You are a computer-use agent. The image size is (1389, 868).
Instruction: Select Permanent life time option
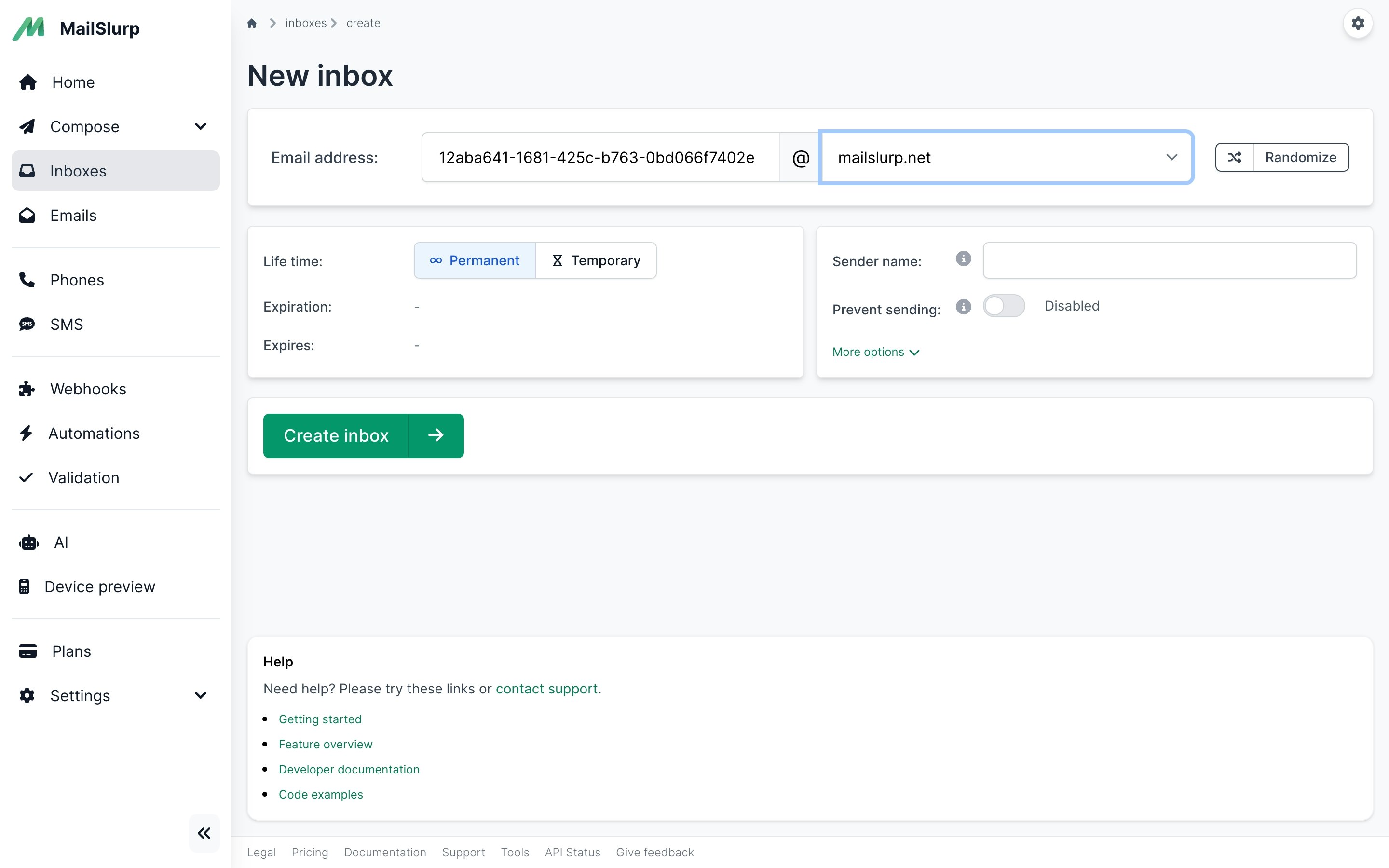[475, 260]
